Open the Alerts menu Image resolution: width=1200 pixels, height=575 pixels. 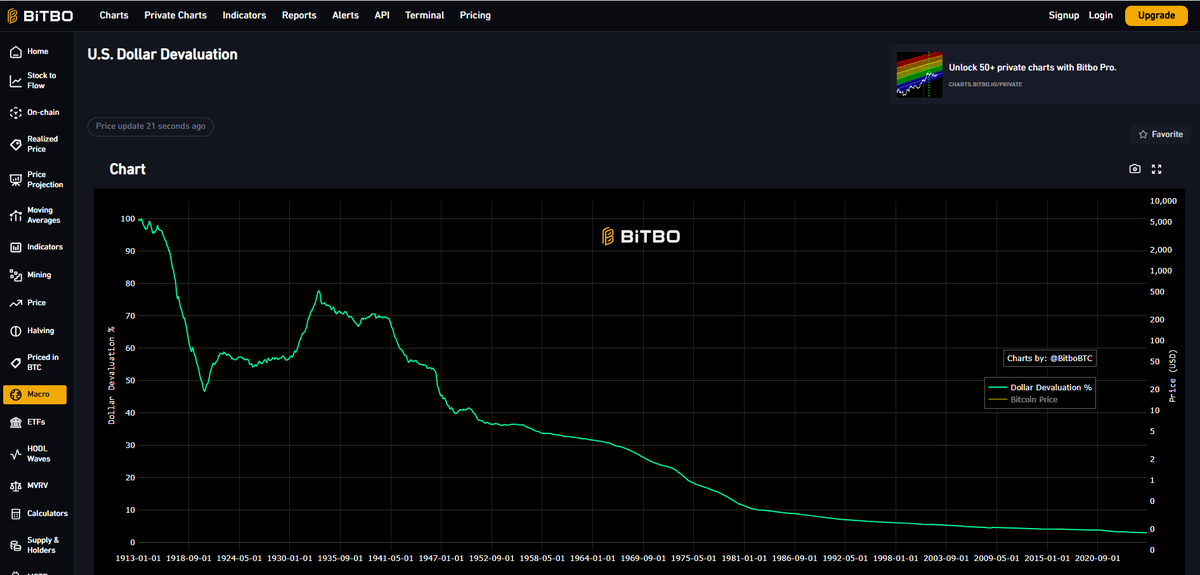[346, 15]
